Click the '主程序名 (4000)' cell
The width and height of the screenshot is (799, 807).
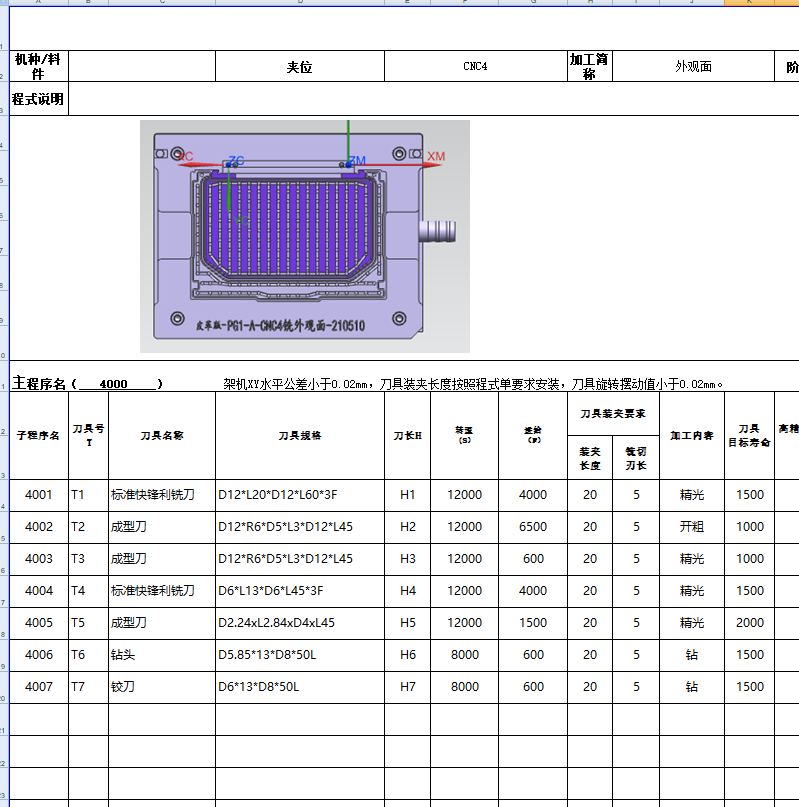pyautogui.click(x=88, y=384)
